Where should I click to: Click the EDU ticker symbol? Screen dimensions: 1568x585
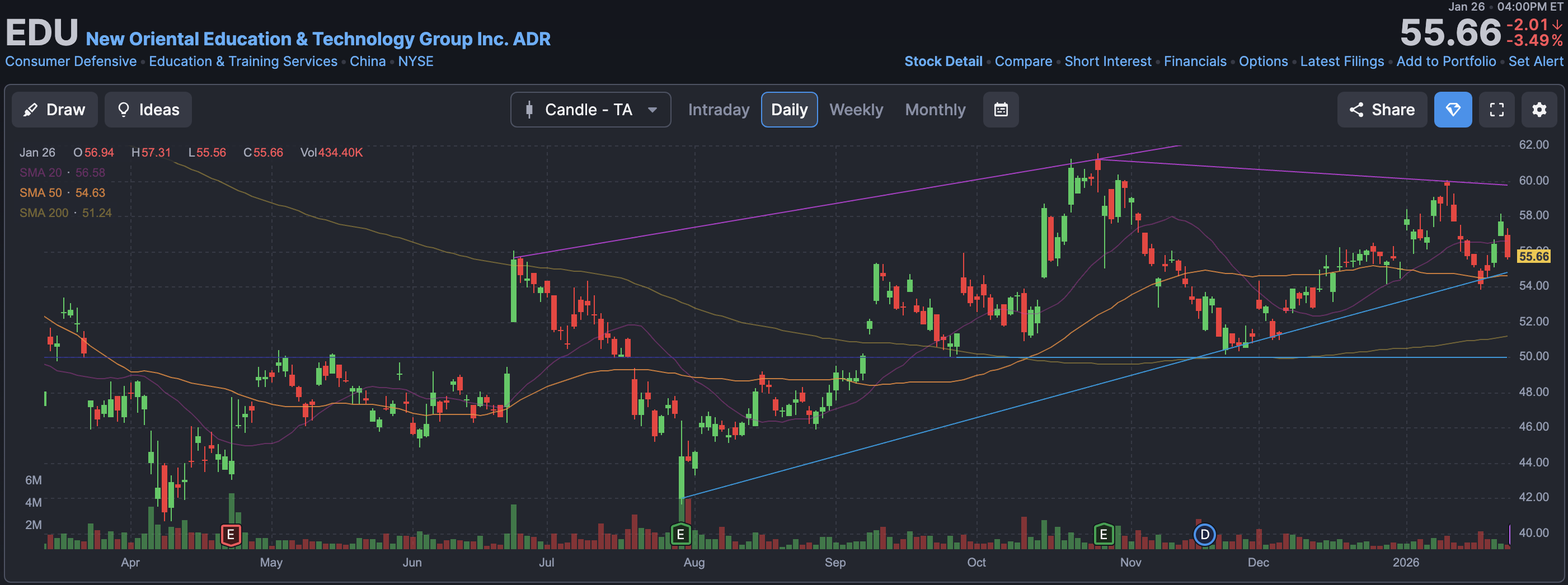click(x=41, y=32)
